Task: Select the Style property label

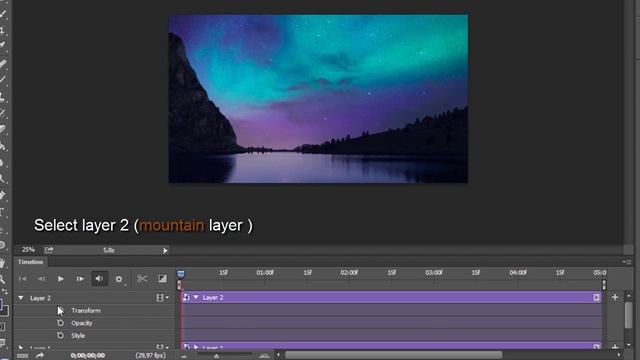Action: (x=78, y=336)
